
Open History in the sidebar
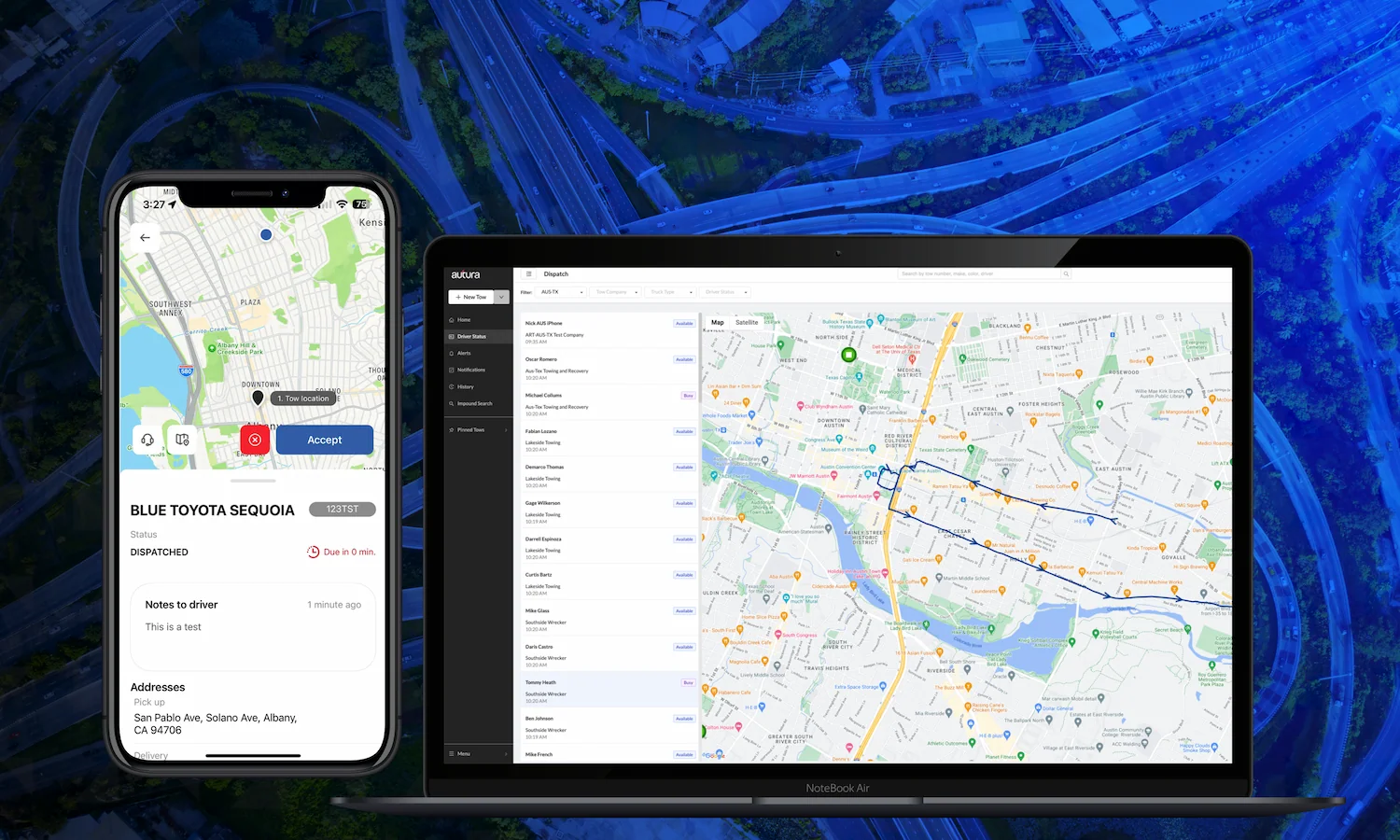[478, 387]
